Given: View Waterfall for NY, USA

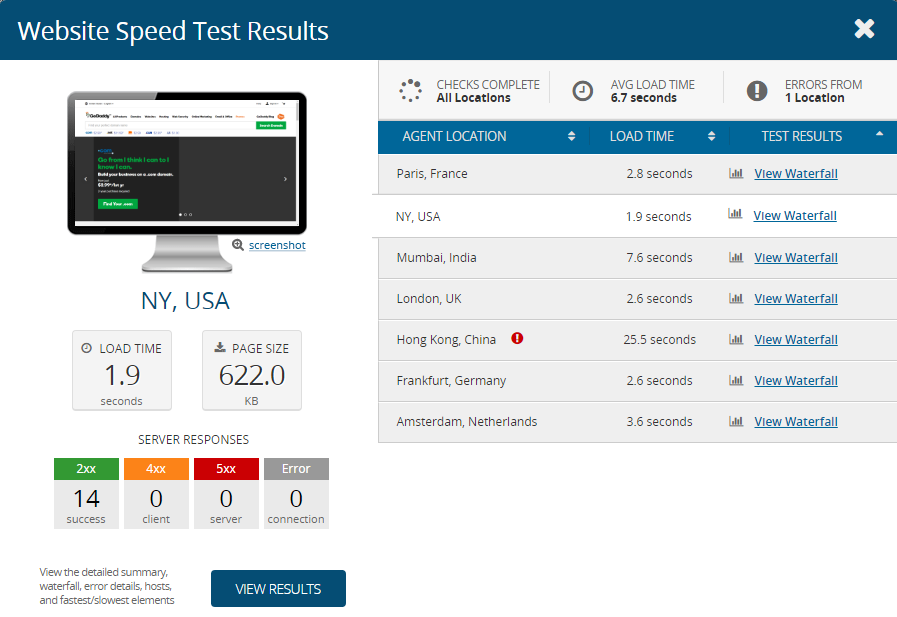Looking at the screenshot, I should click(795, 216).
